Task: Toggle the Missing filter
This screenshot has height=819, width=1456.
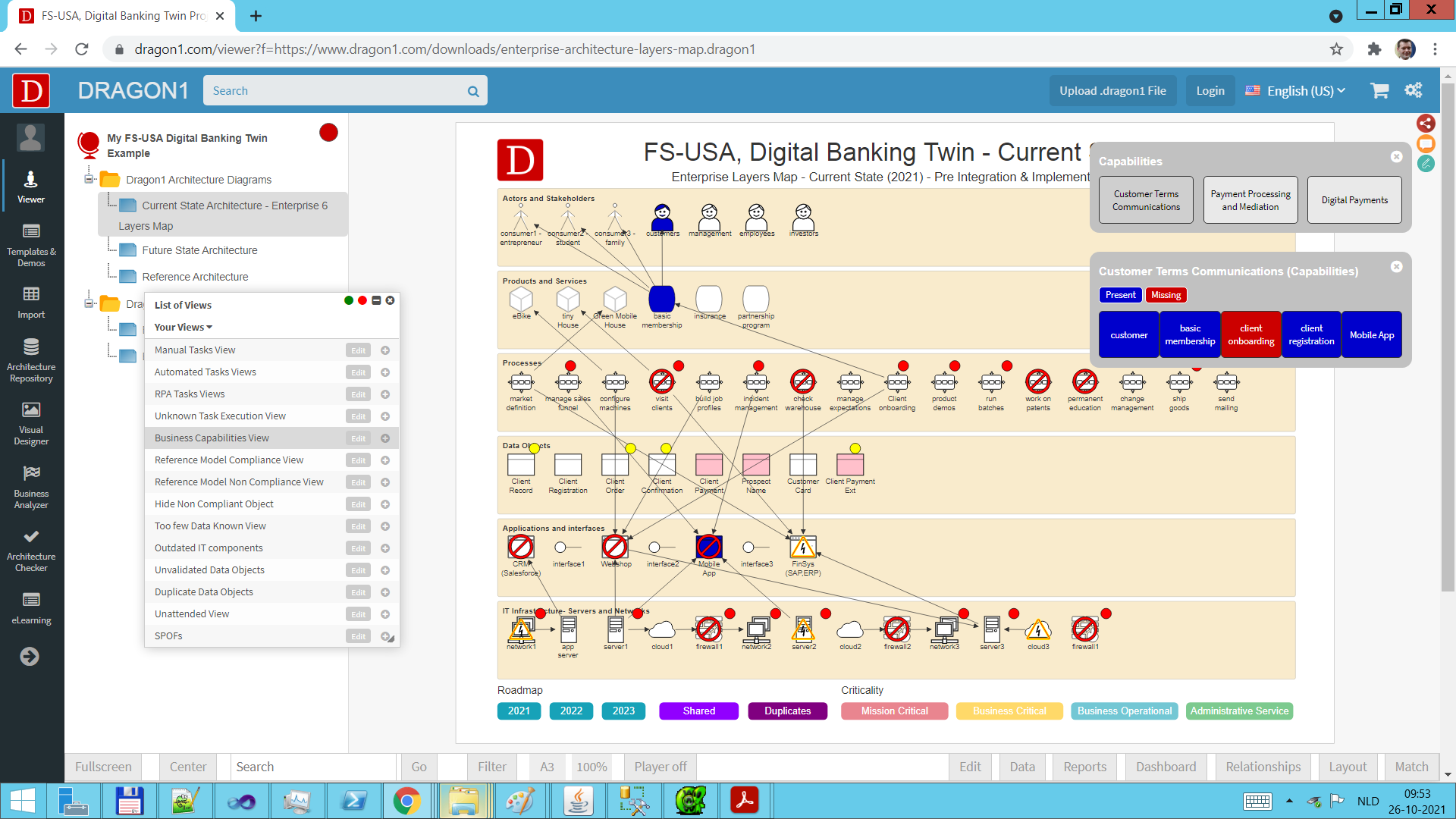Action: pos(1166,295)
